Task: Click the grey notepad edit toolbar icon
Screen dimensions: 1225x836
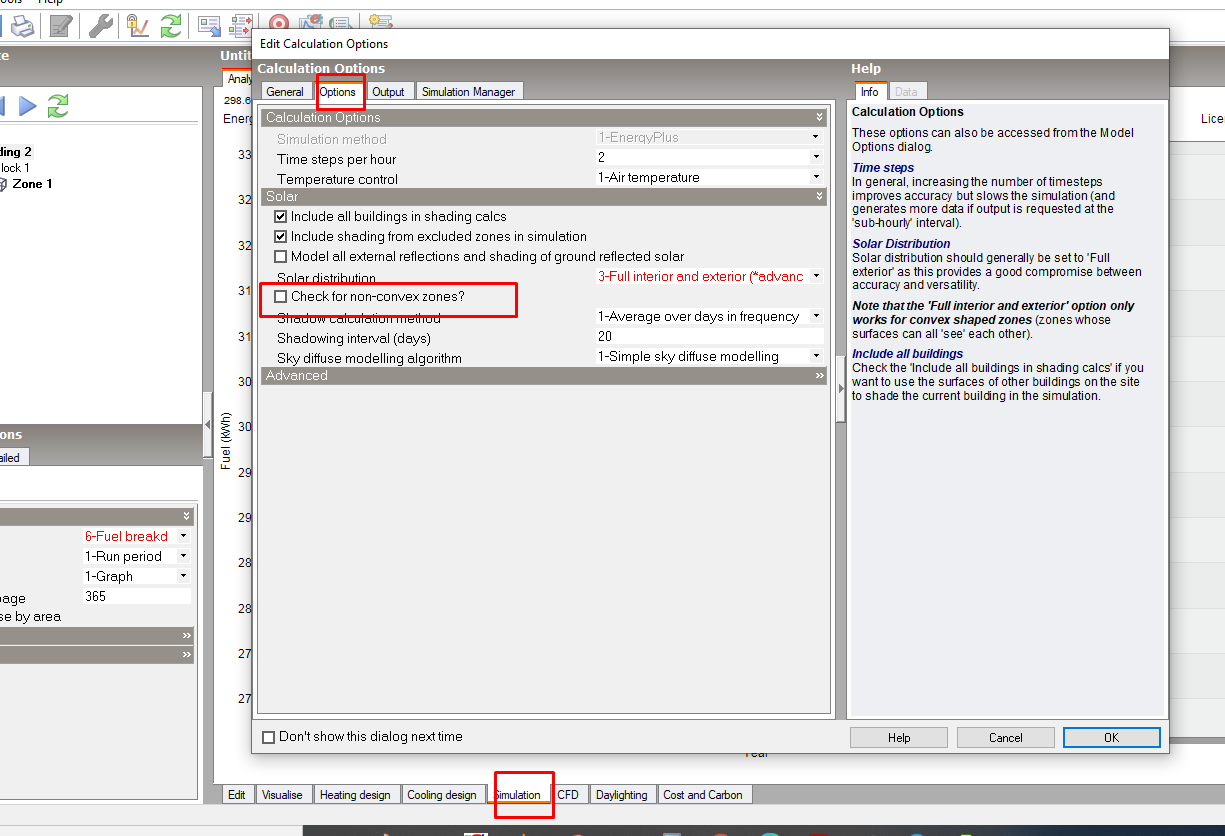Action: pos(60,26)
